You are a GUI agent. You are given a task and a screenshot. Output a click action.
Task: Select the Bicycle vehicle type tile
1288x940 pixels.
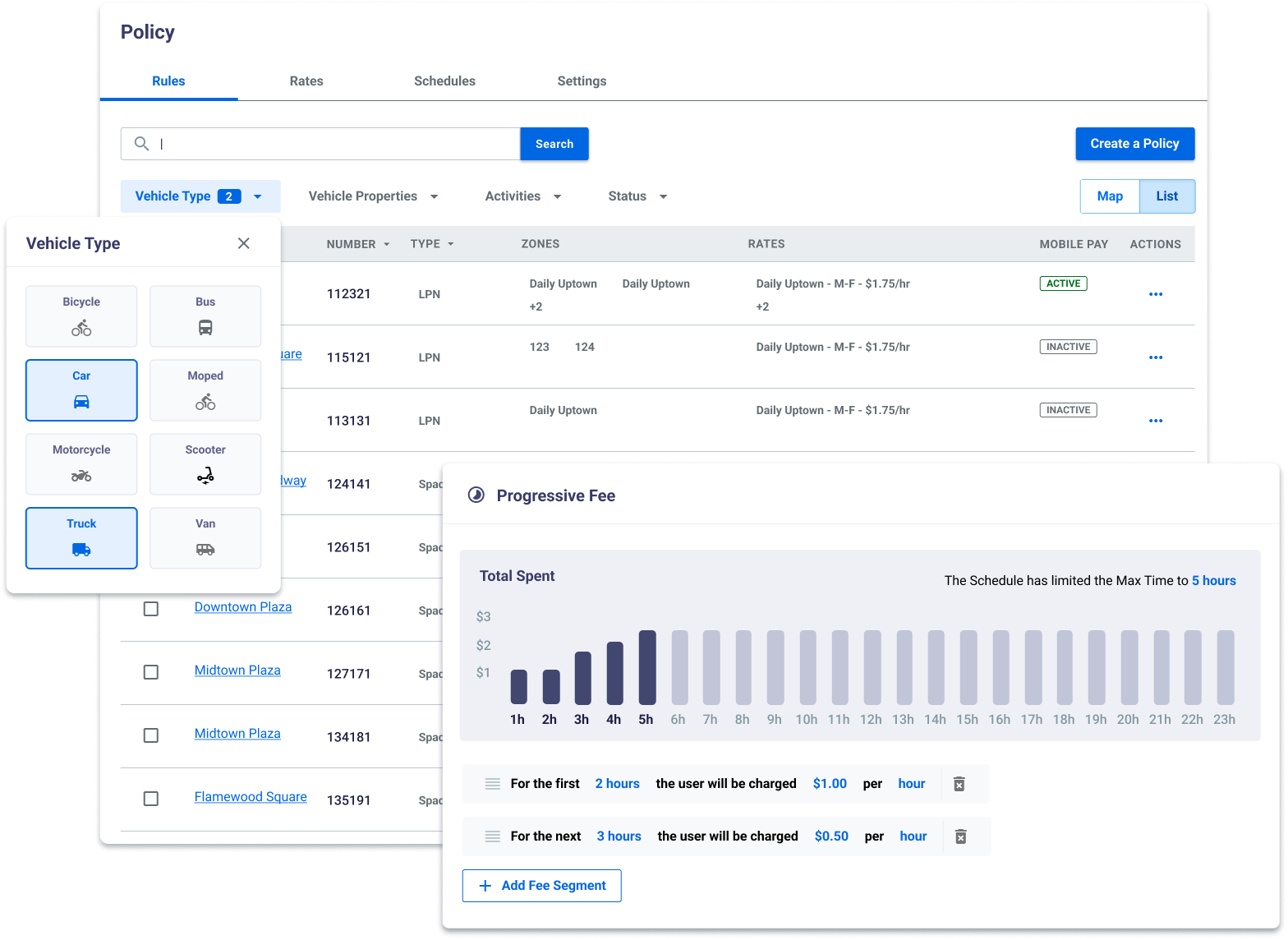(x=81, y=316)
